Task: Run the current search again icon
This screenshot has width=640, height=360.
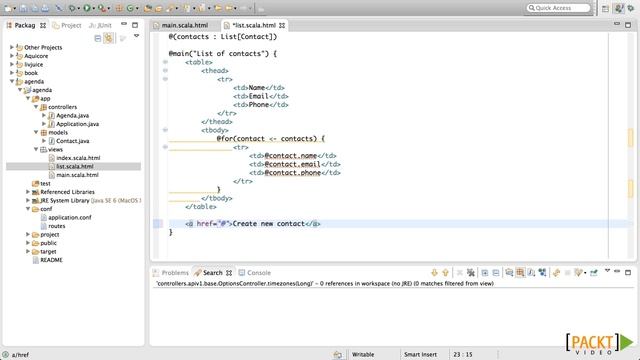Action: coord(556,272)
